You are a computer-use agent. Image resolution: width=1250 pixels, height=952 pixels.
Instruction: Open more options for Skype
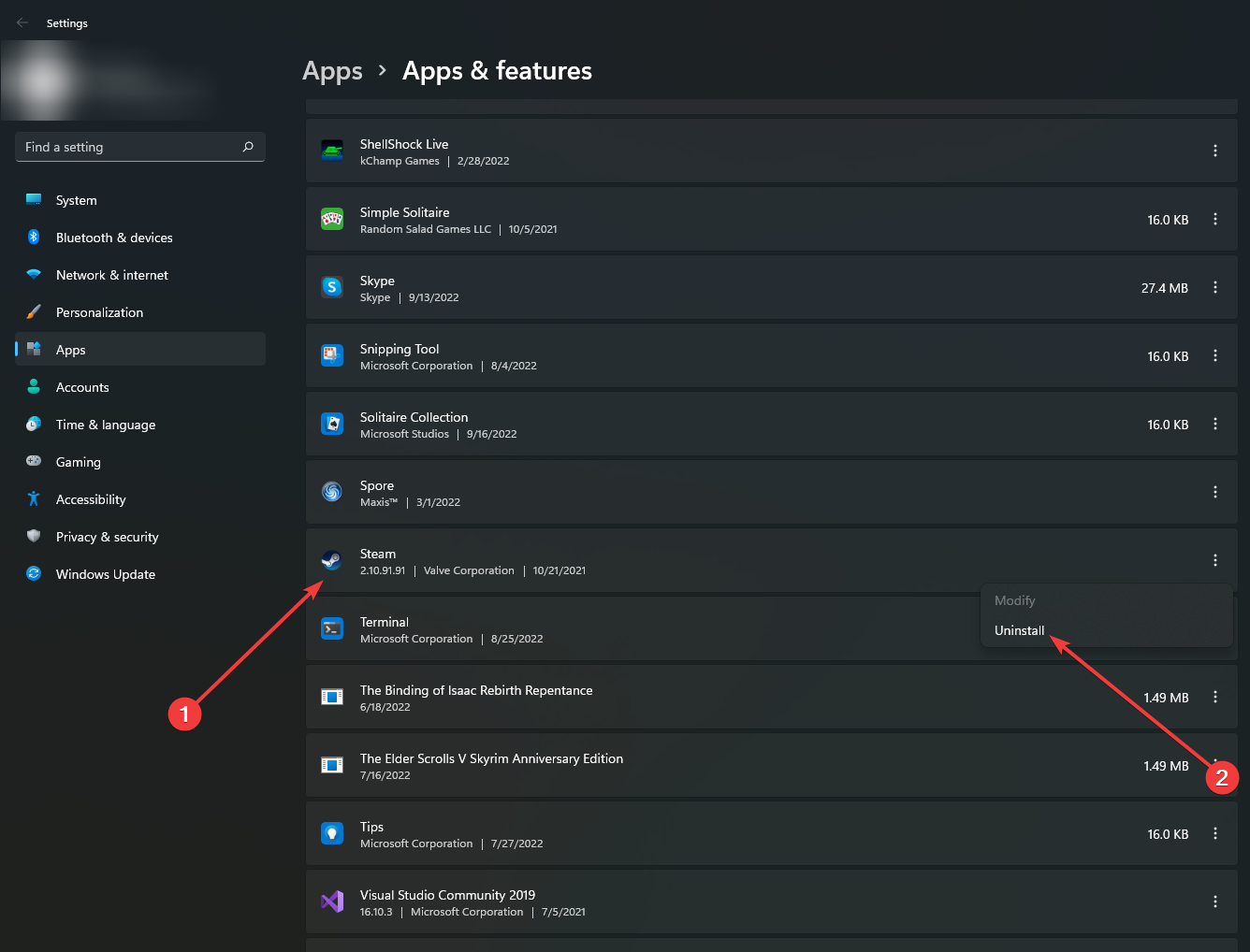click(1215, 287)
